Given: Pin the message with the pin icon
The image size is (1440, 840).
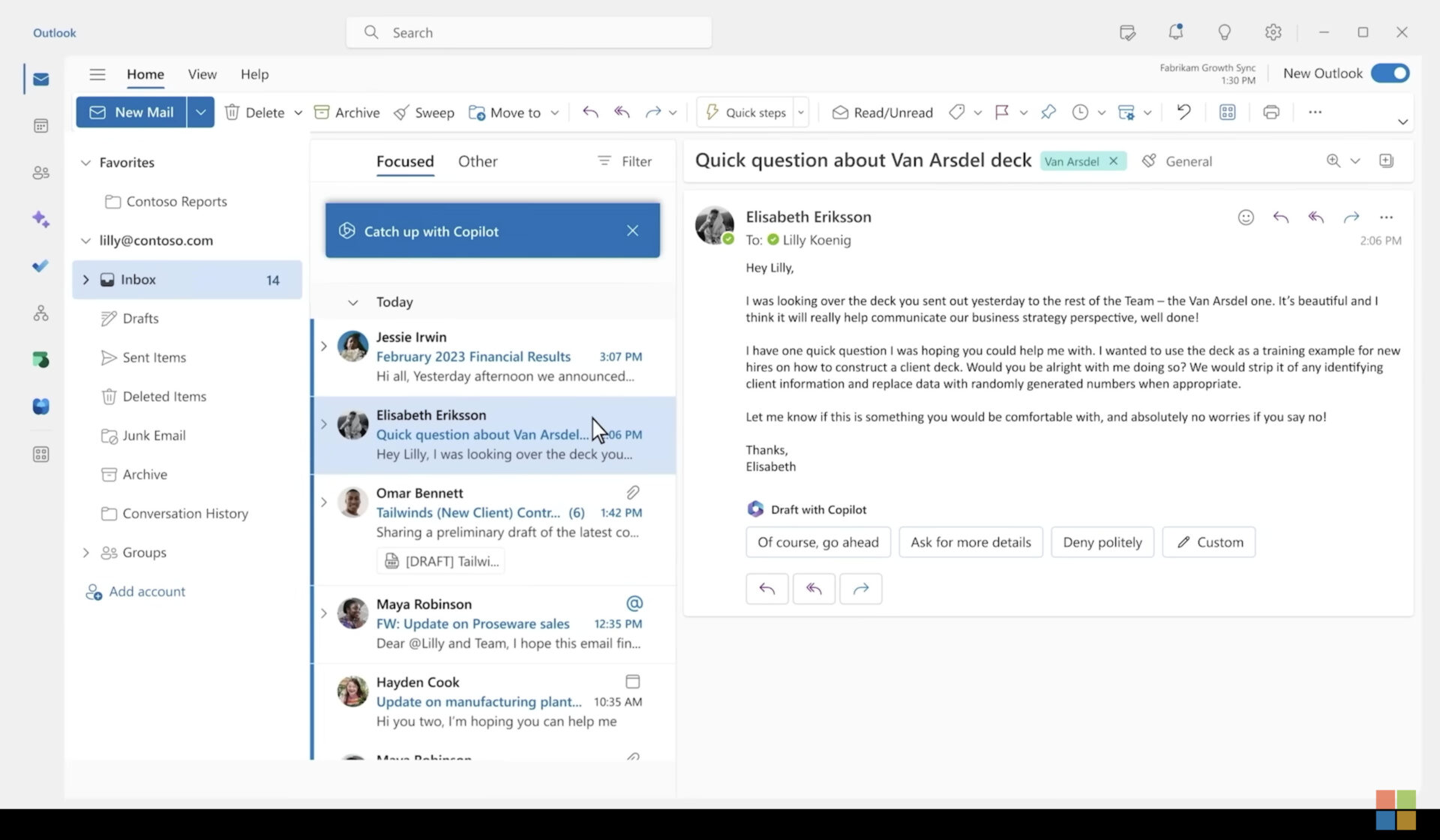Looking at the screenshot, I should 1048,112.
